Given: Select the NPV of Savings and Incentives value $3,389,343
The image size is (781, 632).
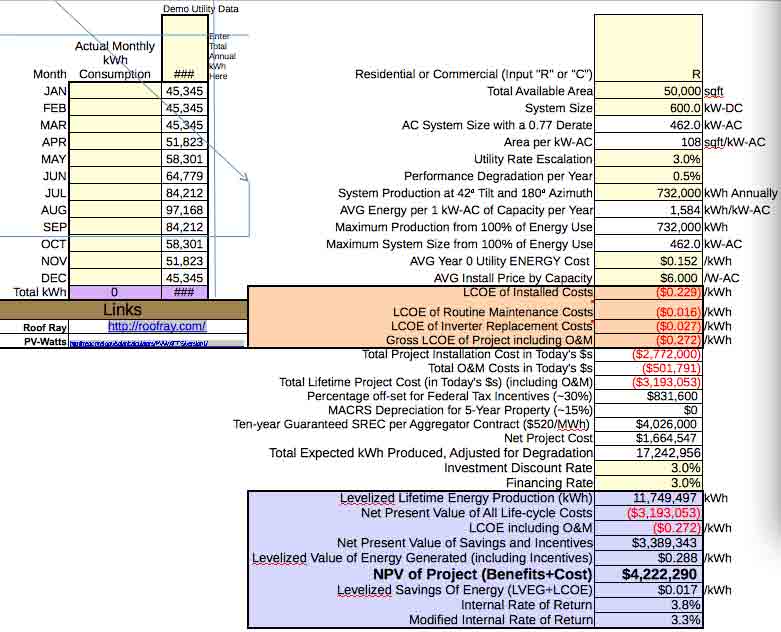Looking at the screenshot, I should [648, 543].
